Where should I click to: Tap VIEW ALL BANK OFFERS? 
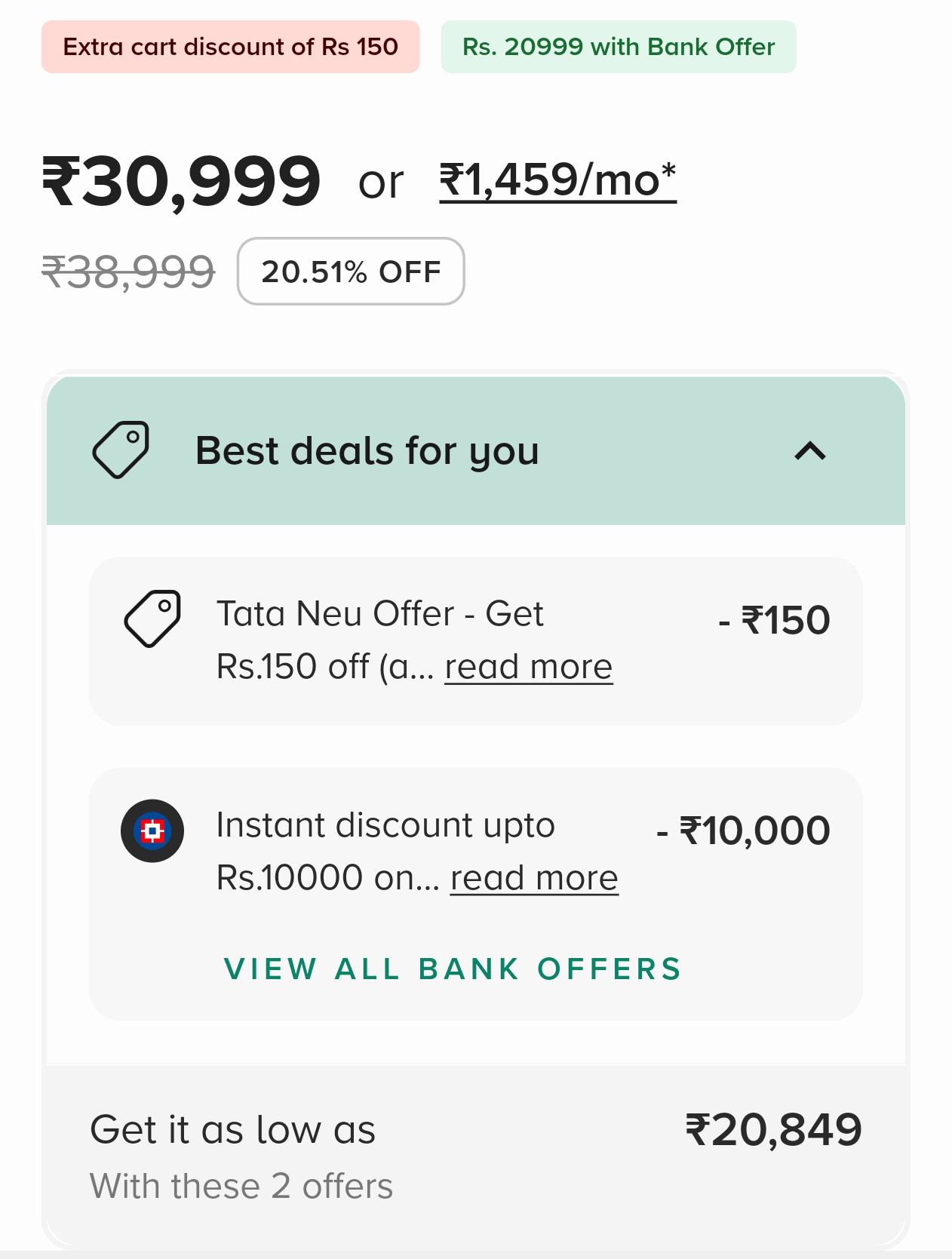(453, 969)
